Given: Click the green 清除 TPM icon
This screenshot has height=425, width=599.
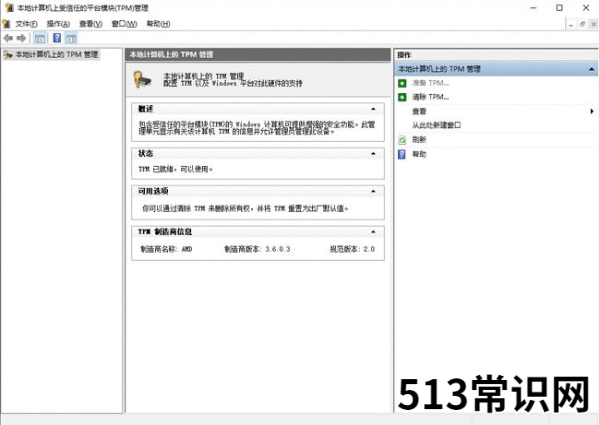Looking at the screenshot, I should click(402, 97).
